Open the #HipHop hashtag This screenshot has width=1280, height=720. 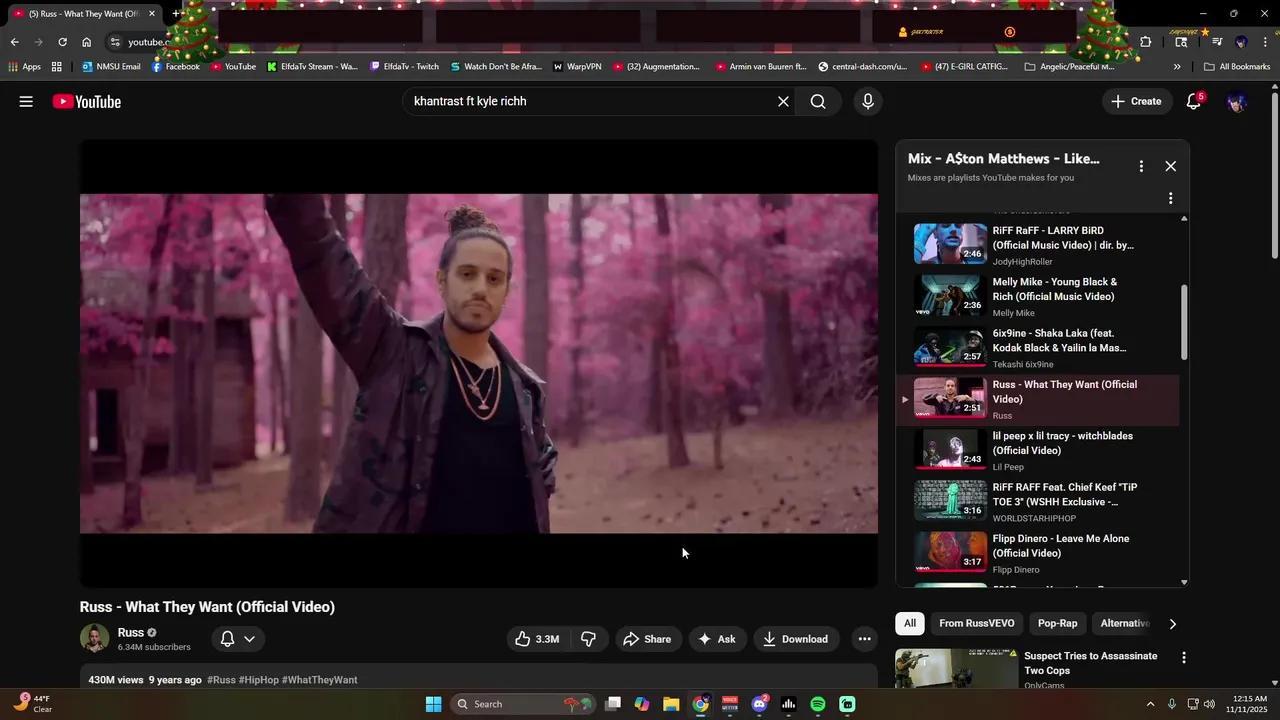(259, 680)
